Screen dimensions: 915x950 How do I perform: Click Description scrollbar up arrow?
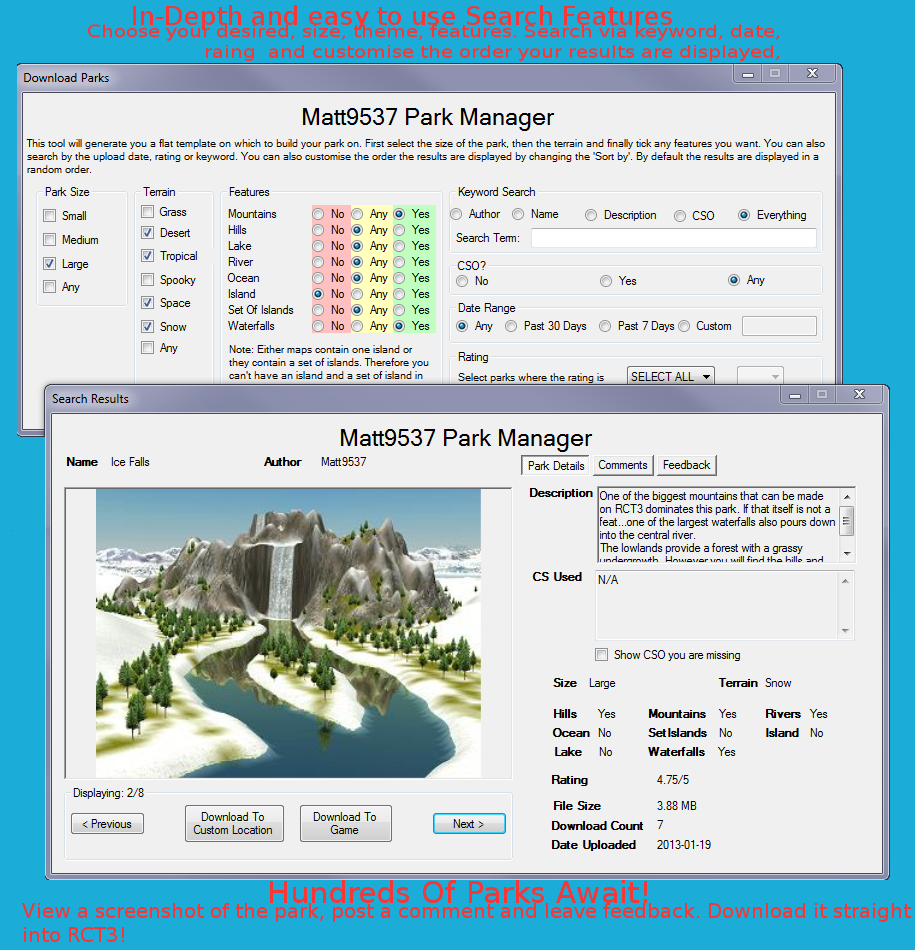(847, 497)
